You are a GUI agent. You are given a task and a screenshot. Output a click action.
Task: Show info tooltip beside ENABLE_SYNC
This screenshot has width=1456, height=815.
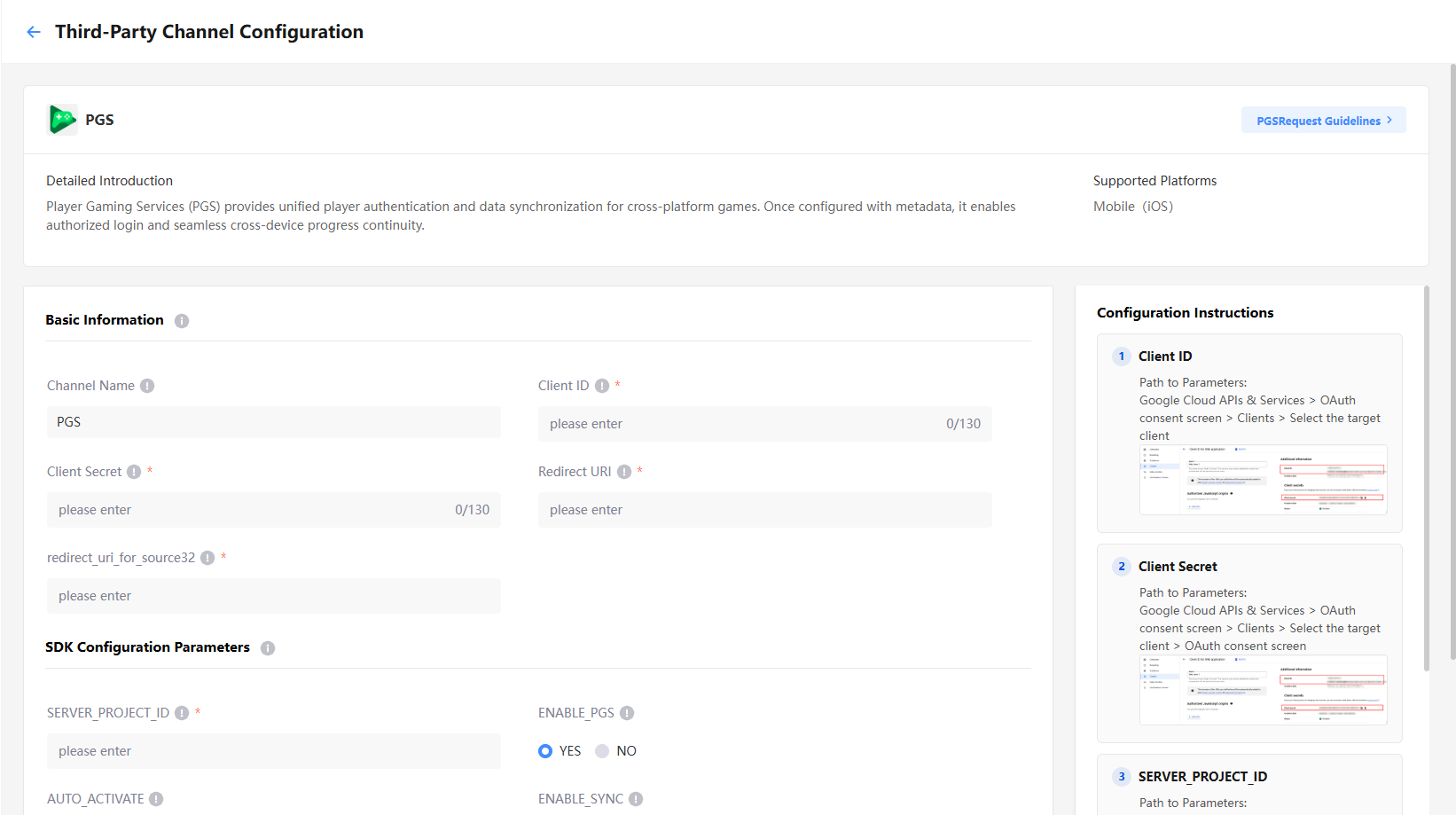click(636, 799)
